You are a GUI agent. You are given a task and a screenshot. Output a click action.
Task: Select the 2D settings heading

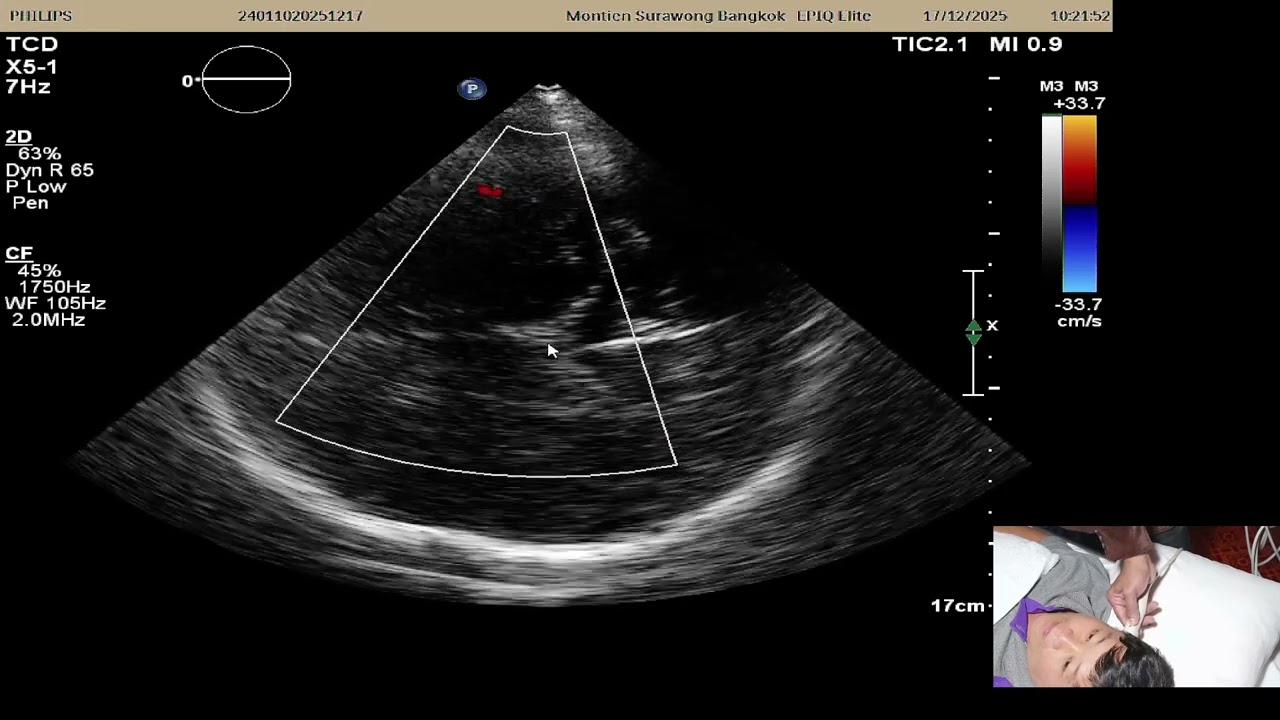point(19,137)
